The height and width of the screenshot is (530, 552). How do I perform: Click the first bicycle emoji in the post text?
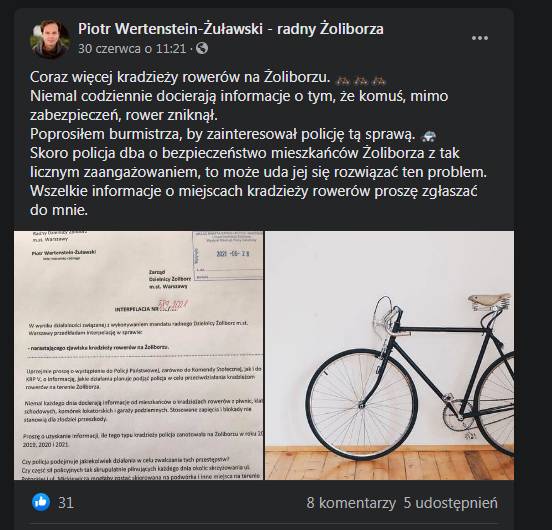(x=342, y=81)
